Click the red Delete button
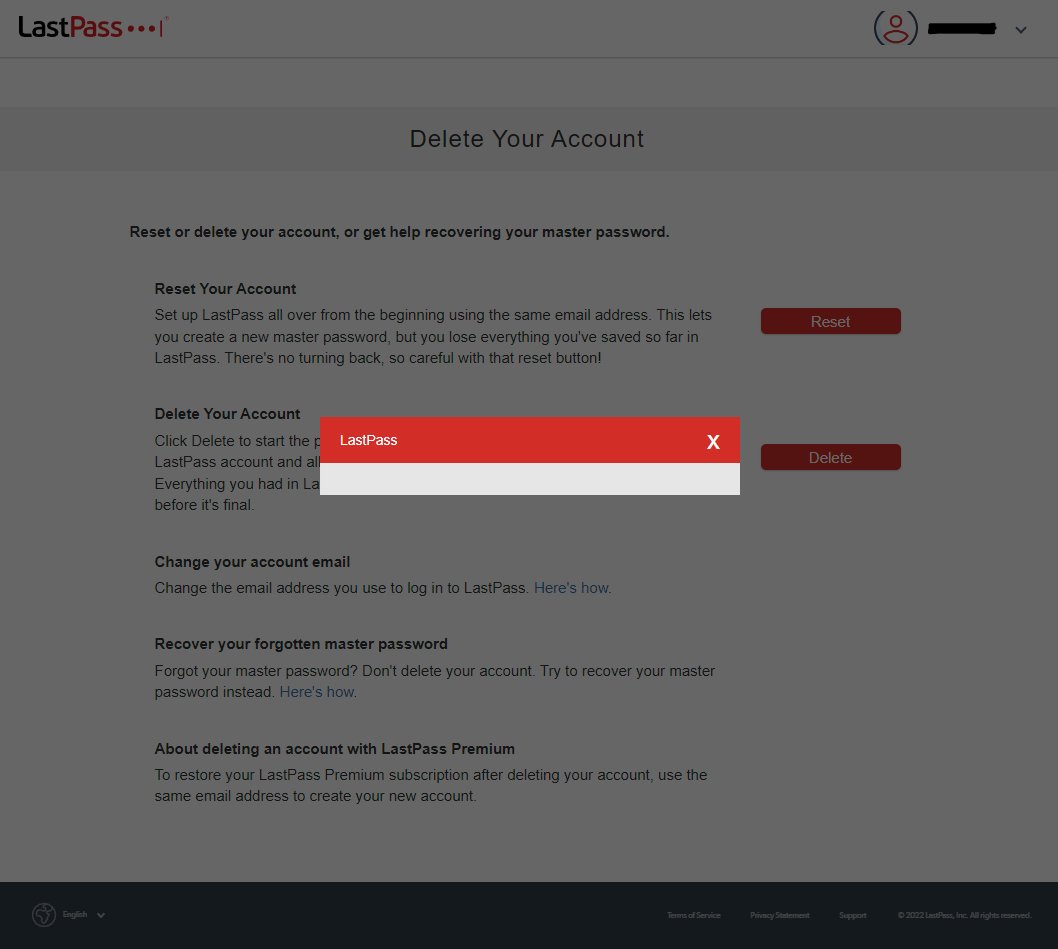This screenshot has height=949, width=1058. 831,458
